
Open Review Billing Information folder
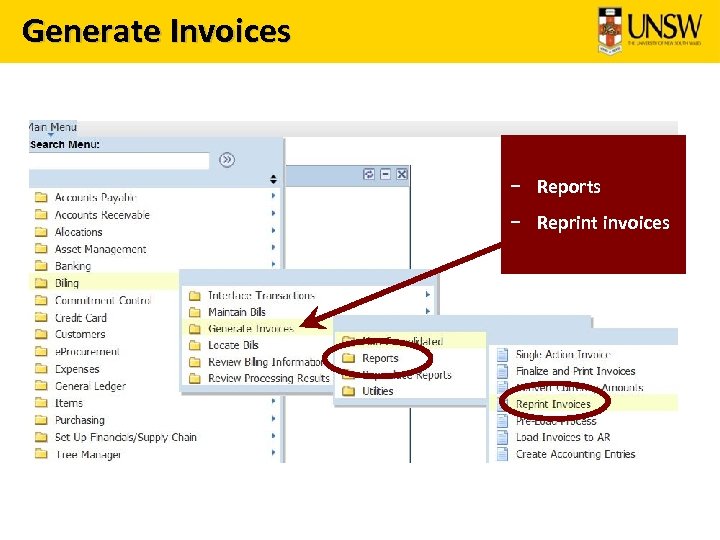click(x=266, y=362)
